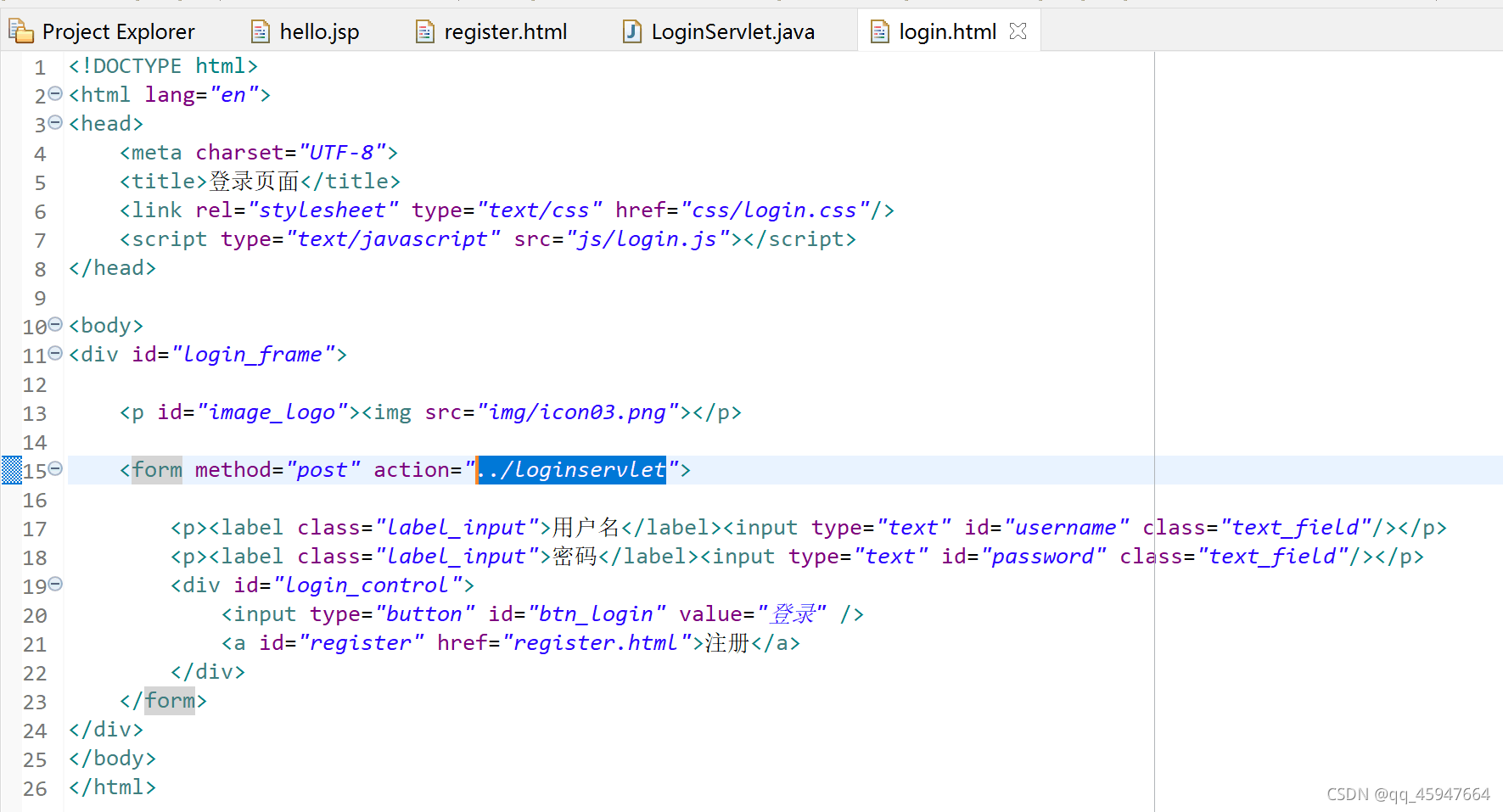Click the lang en attribute value
This screenshot has height=812, width=1503.
[x=233, y=95]
